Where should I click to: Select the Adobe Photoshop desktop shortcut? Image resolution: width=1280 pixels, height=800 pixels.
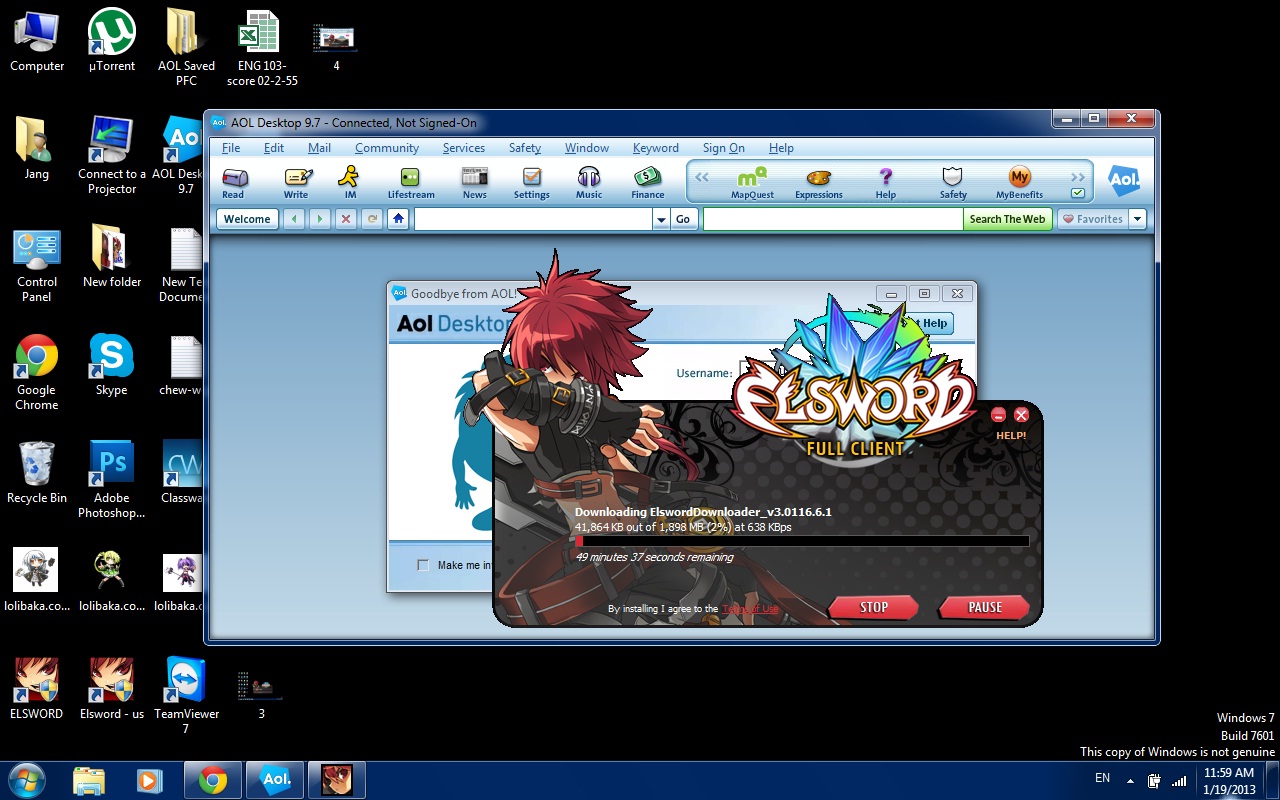click(111, 480)
